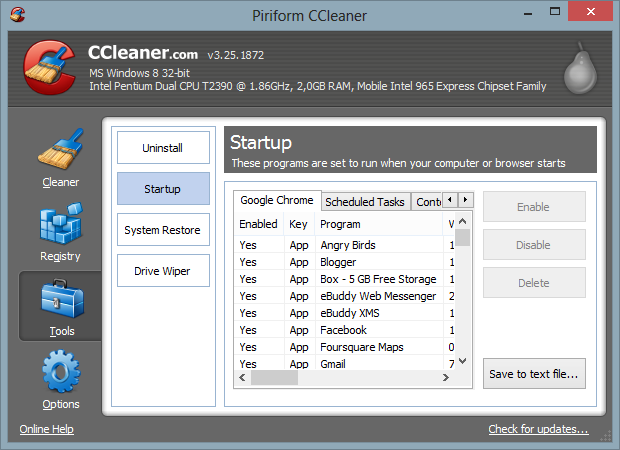Select the Foursquare Maps entry
This screenshot has width=620, height=450.
tap(344, 347)
